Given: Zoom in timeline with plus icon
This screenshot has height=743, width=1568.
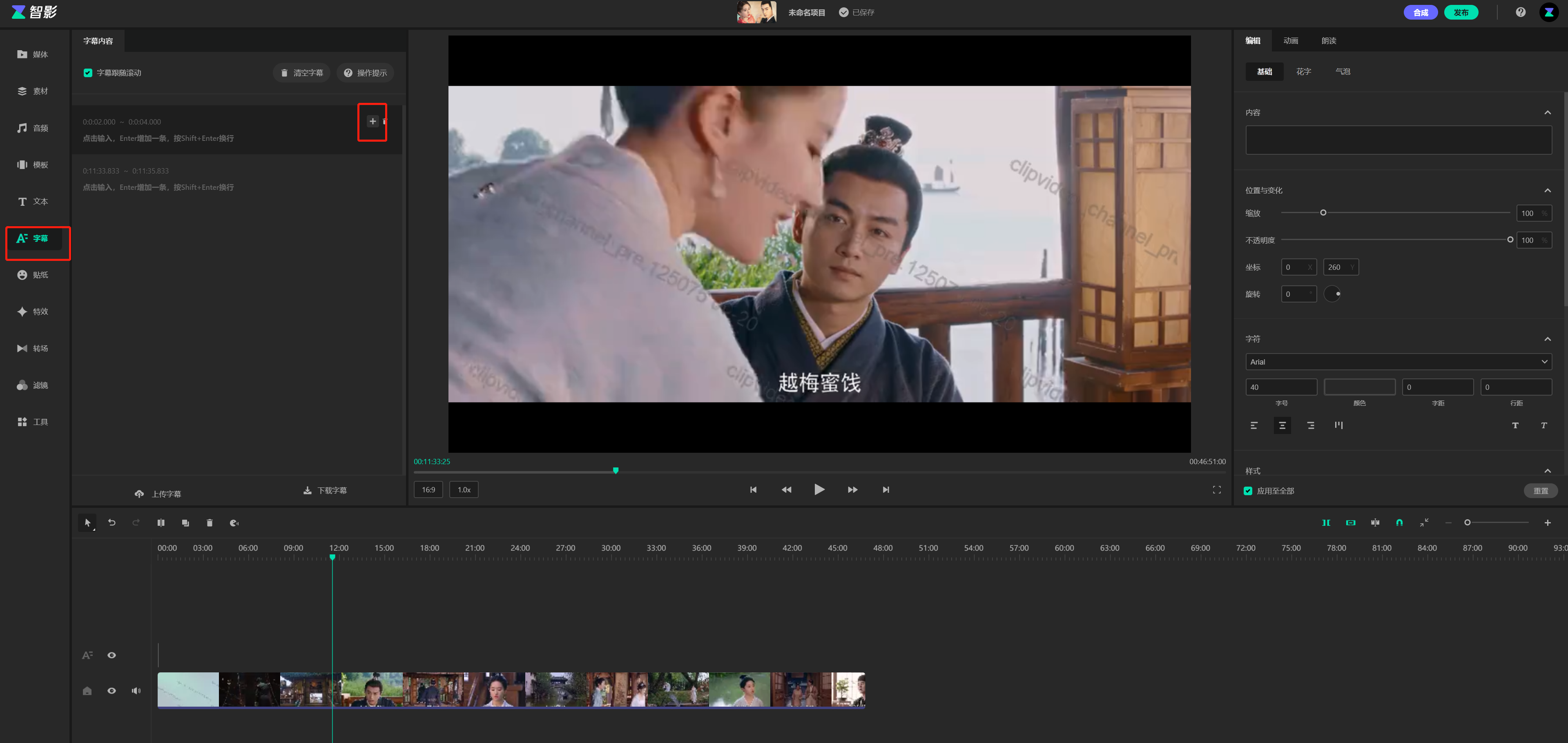Looking at the screenshot, I should (1547, 523).
